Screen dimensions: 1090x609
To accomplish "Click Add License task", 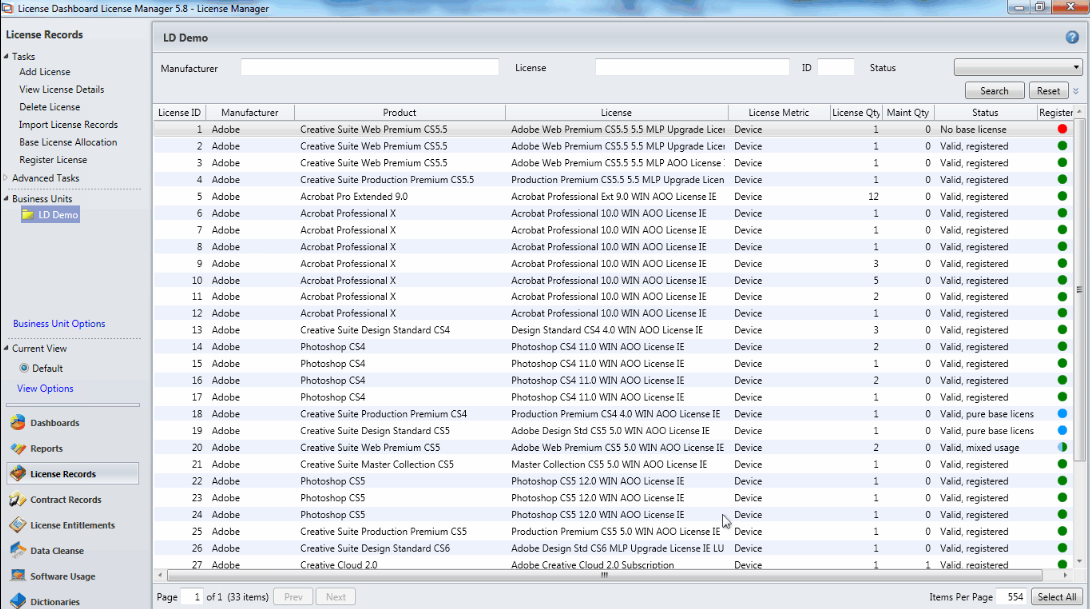I will click(45, 72).
